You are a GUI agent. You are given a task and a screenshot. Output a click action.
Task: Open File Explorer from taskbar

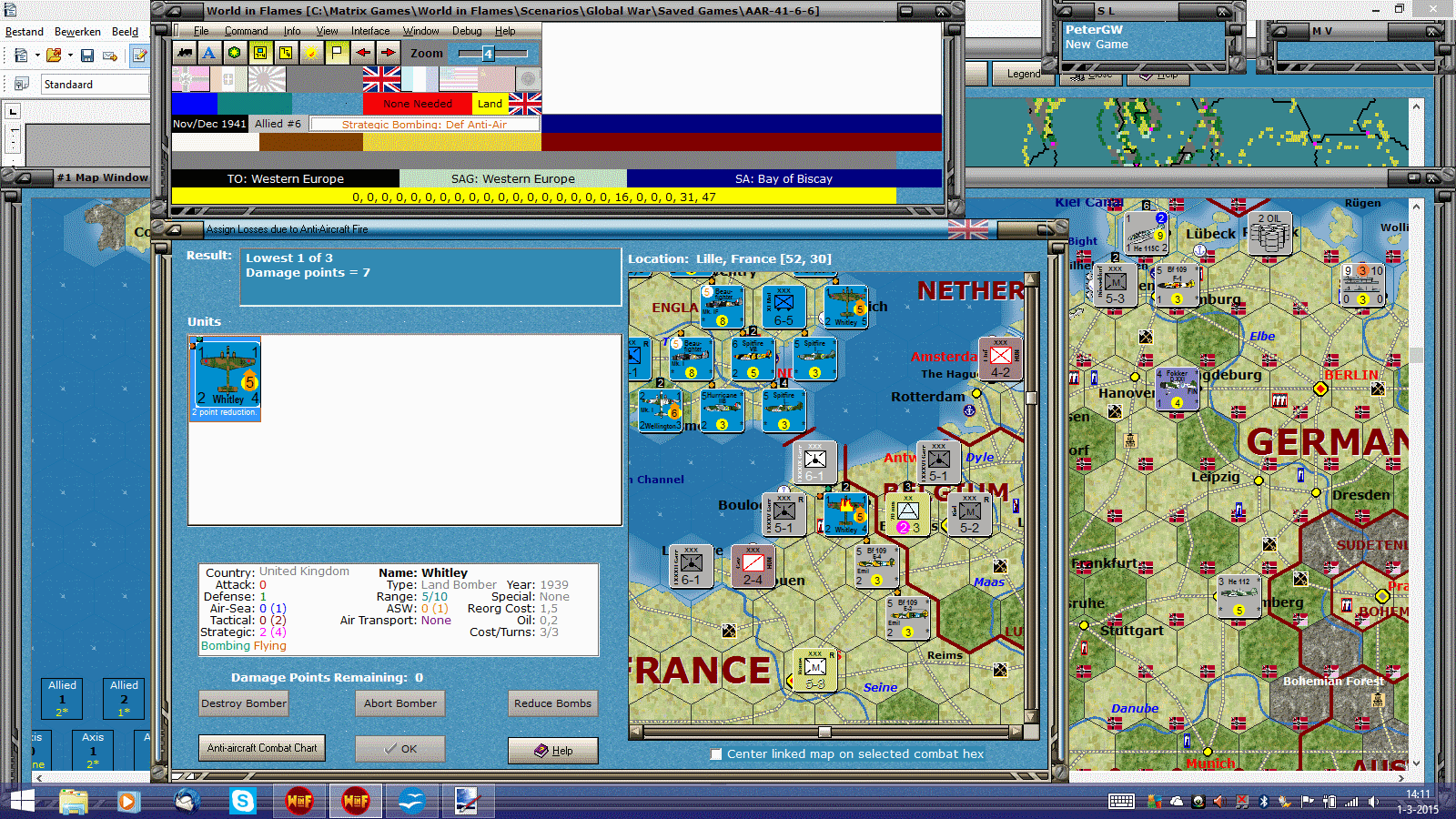pyautogui.click(x=74, y=801)
